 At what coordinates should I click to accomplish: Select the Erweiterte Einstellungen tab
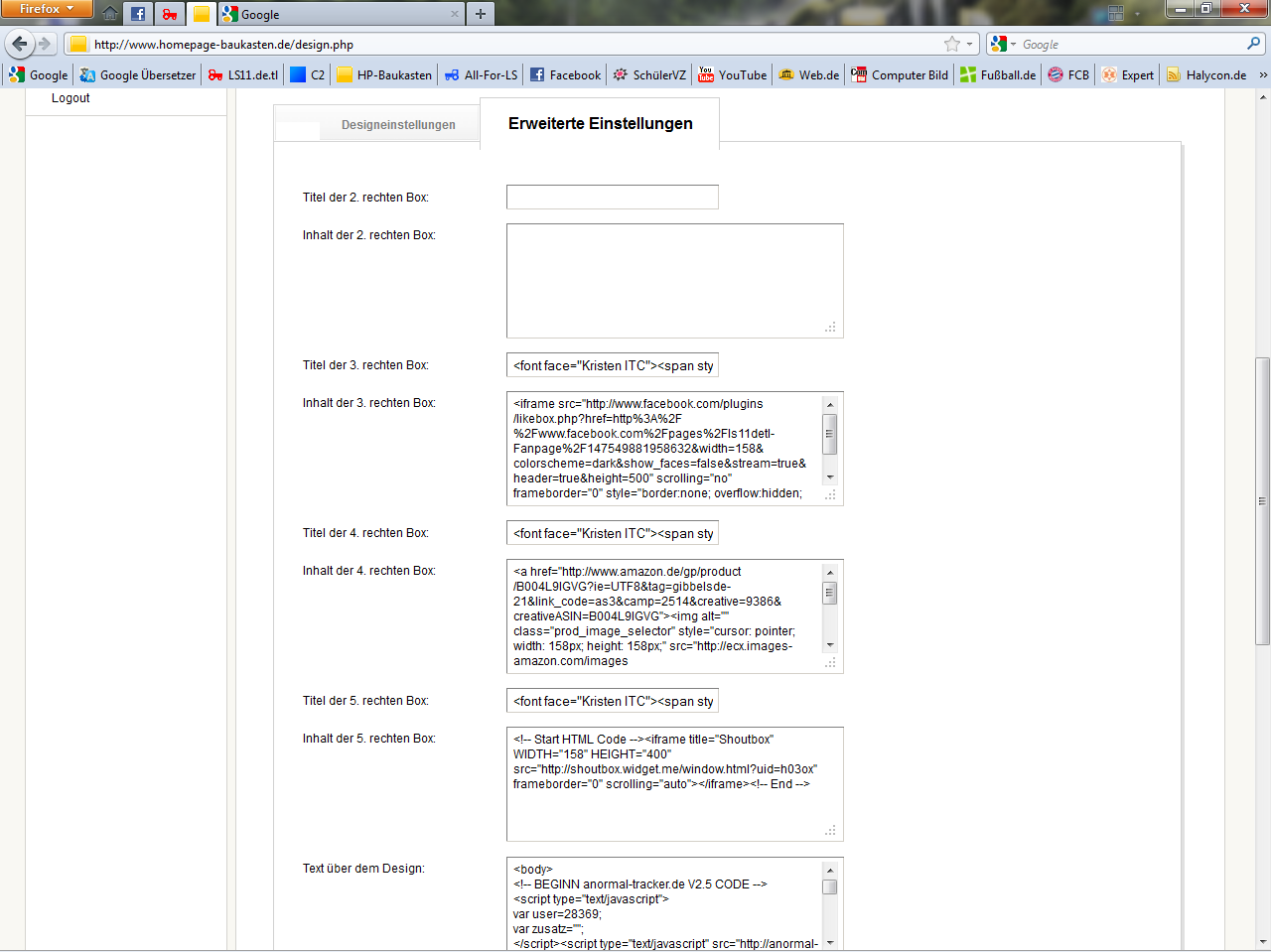(601, 124)
